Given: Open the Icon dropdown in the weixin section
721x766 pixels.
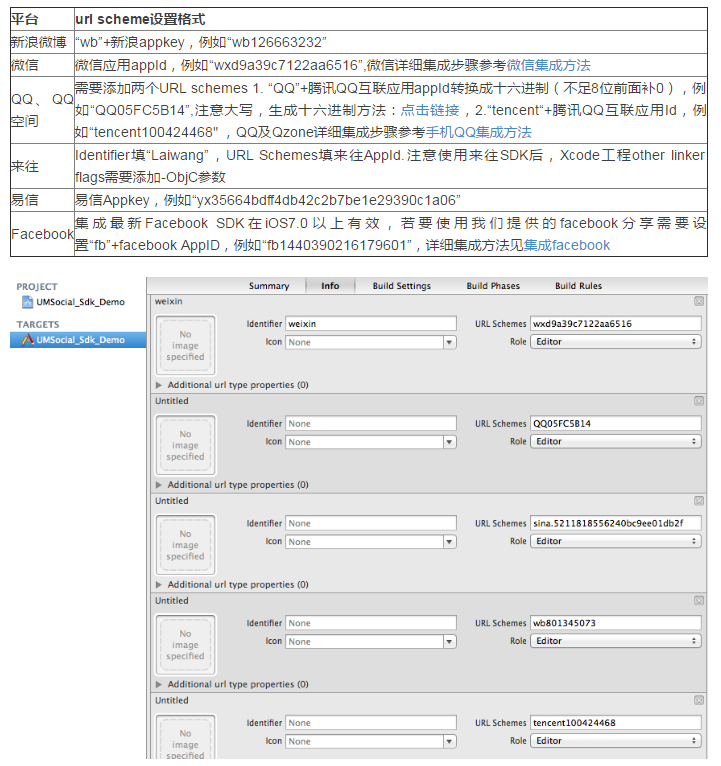Looking at the screenshot, I should [370, 342].
